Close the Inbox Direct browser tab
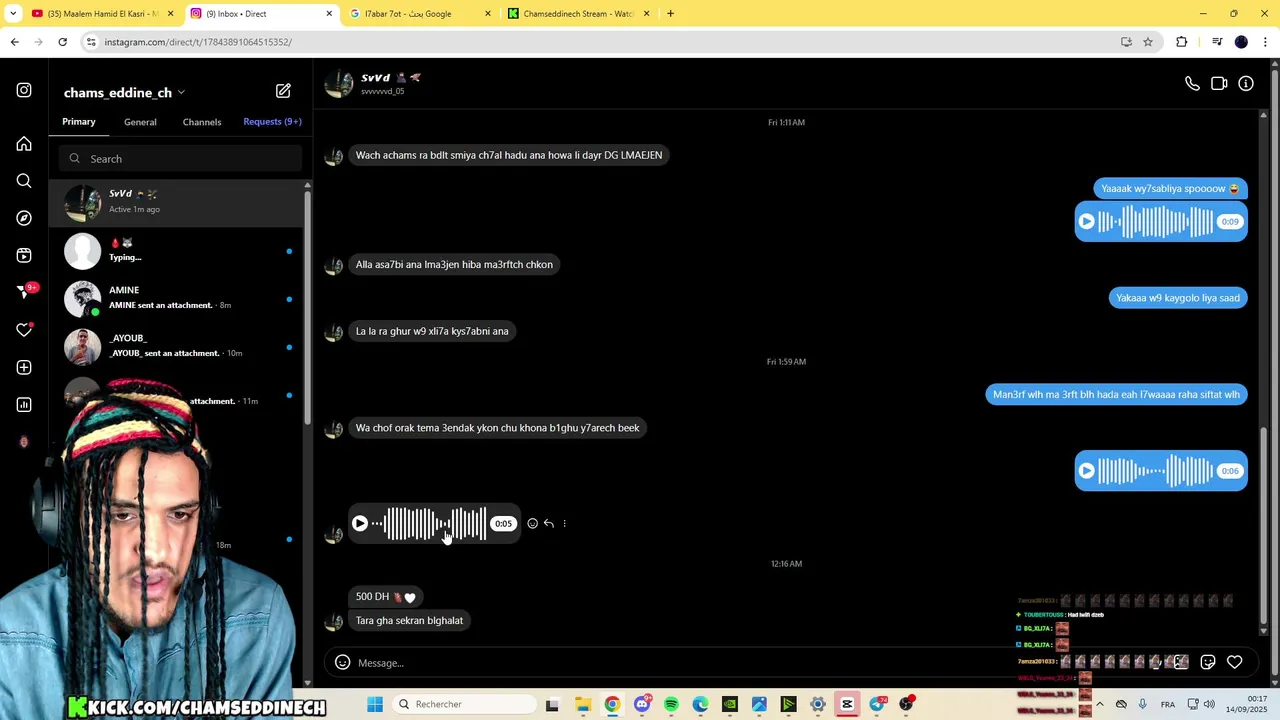Image resolution: width=1280 pixels, height=720 pixels. point(329,13)
